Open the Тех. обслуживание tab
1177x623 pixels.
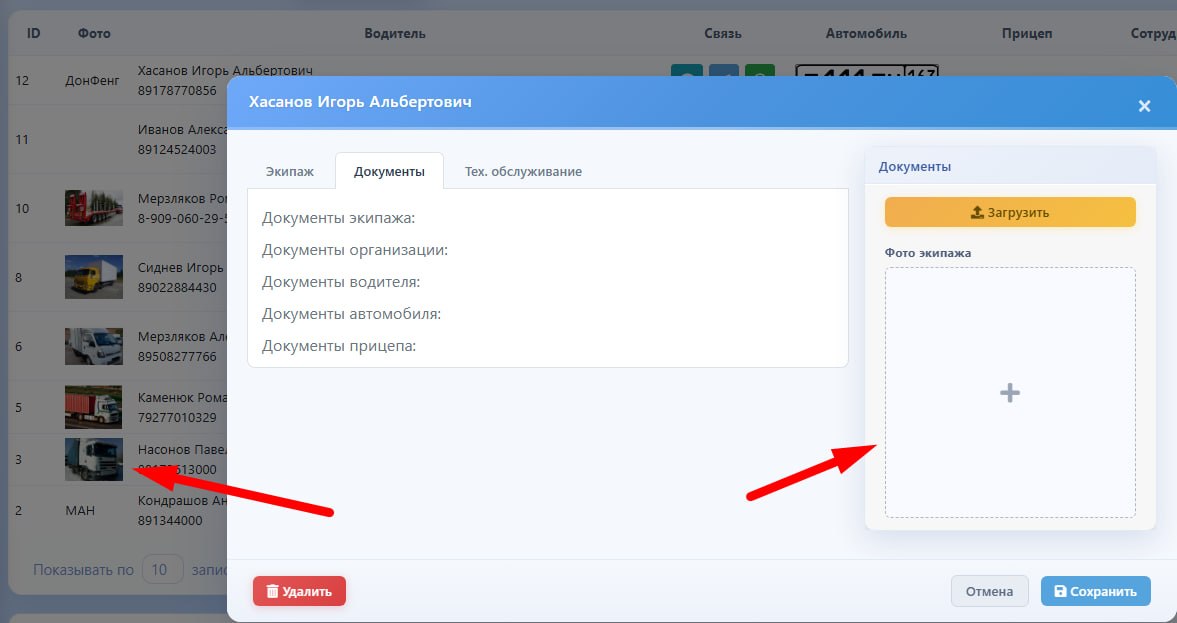point(522,171)
